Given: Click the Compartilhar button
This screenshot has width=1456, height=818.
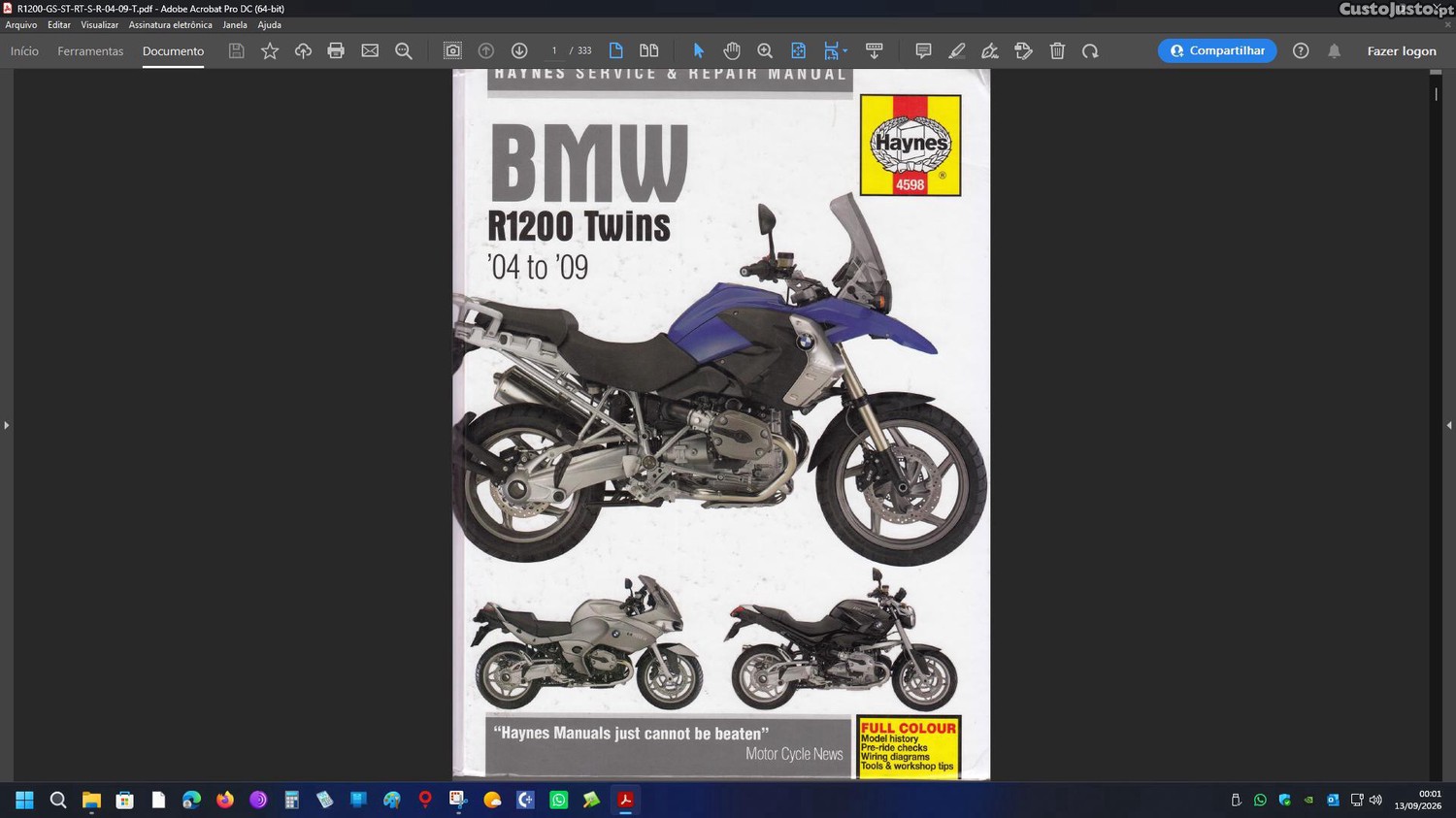Looking at the screenshot, I should [1217, 50].
